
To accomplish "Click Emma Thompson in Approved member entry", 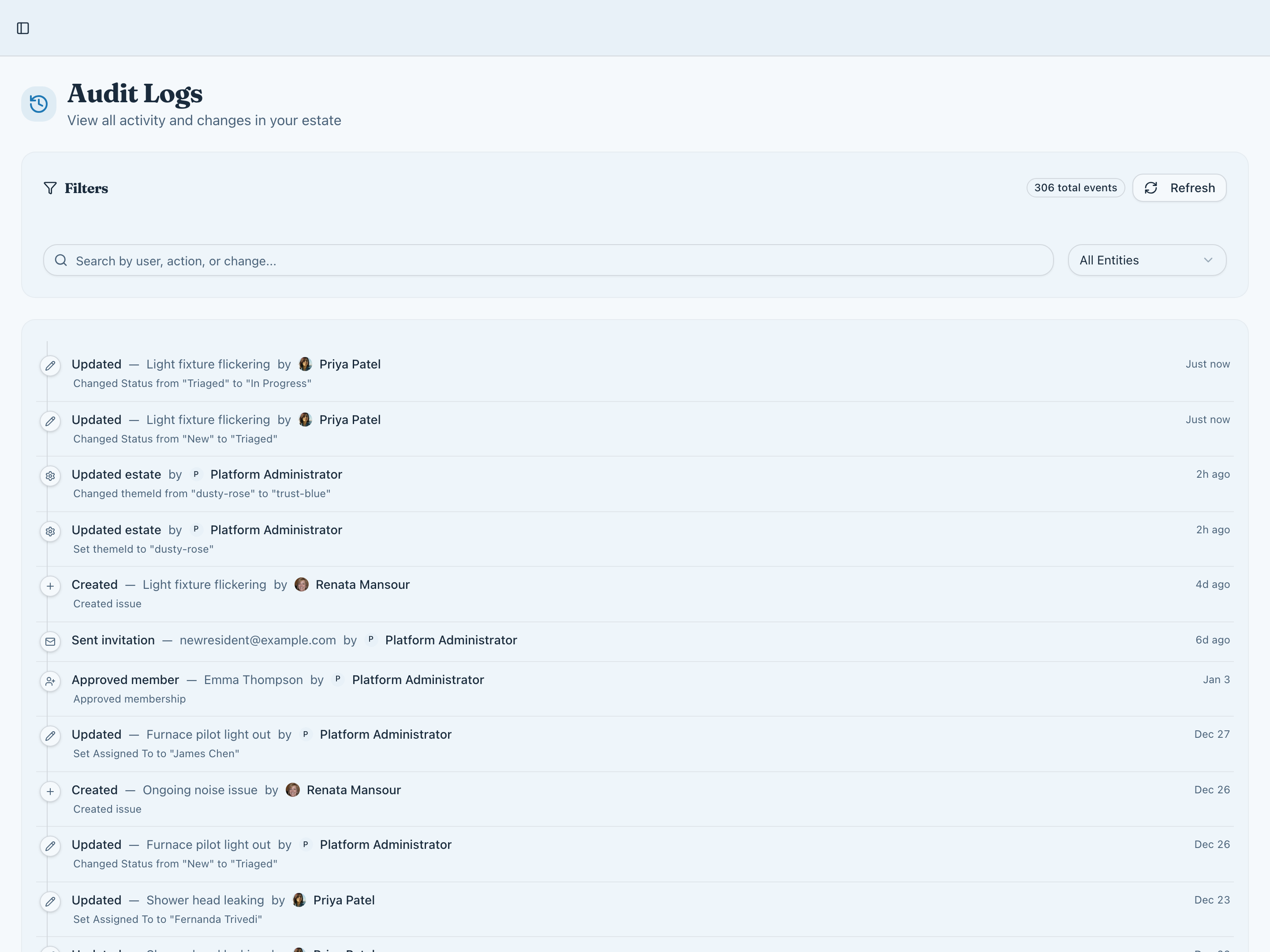I will [x=253, y=680].
